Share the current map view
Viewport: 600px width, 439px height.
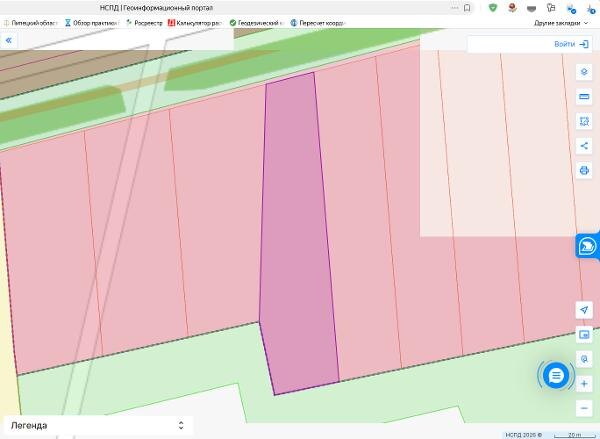[584, 146]
